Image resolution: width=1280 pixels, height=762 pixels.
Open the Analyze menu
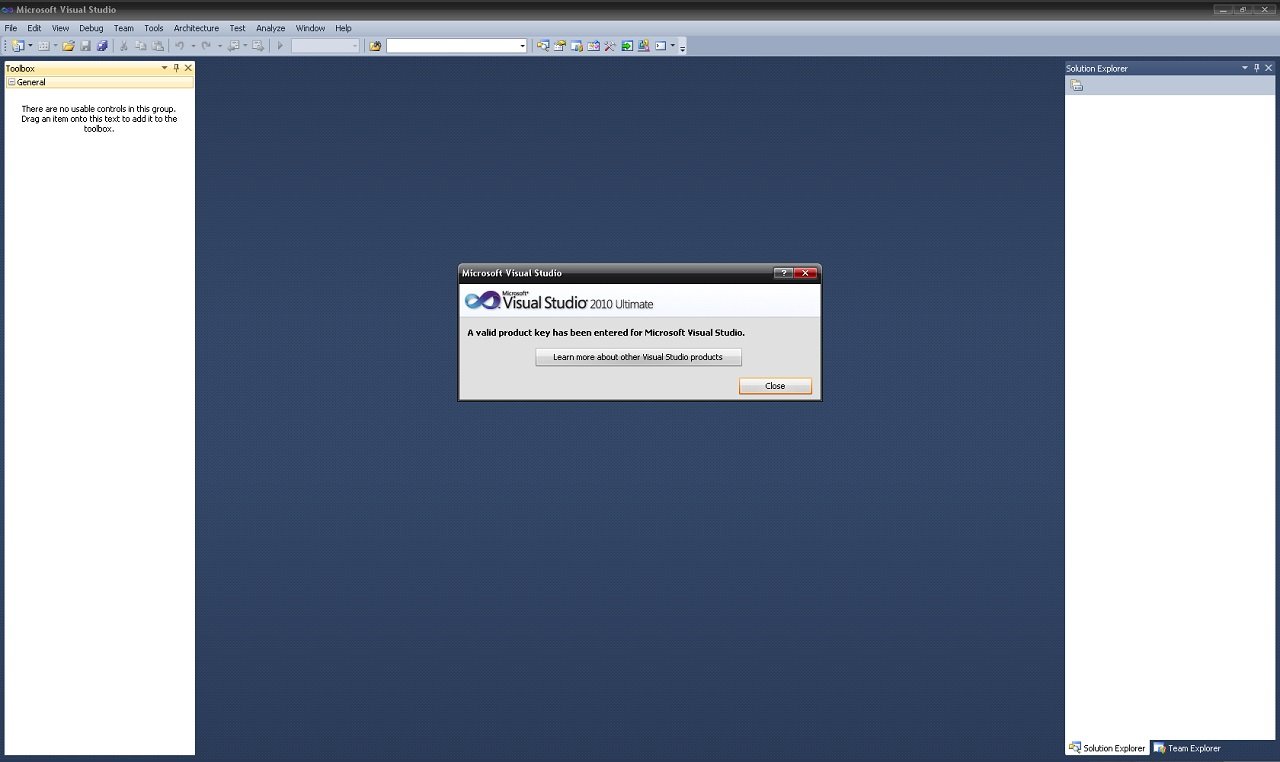coord(270,28)
